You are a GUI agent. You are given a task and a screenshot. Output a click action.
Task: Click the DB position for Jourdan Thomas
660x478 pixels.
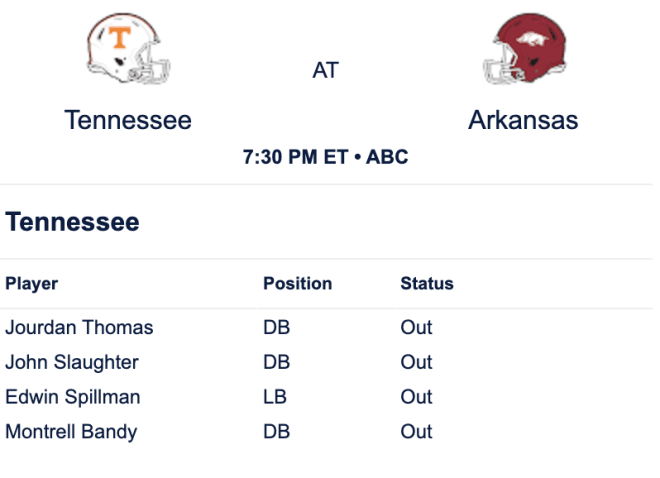click(277, 327)
